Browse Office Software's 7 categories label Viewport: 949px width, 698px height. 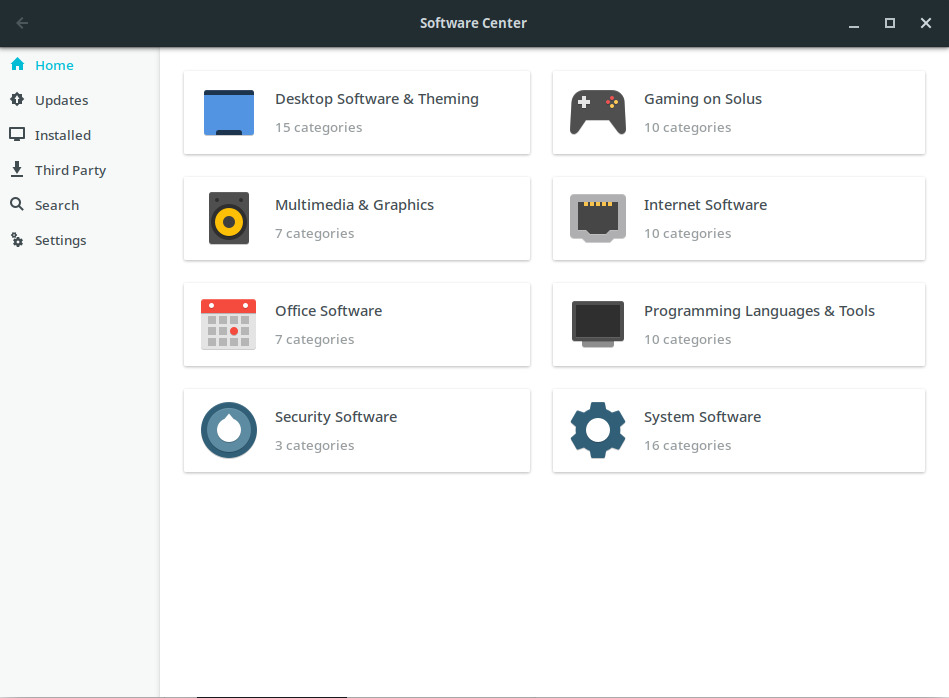(314, 340)
